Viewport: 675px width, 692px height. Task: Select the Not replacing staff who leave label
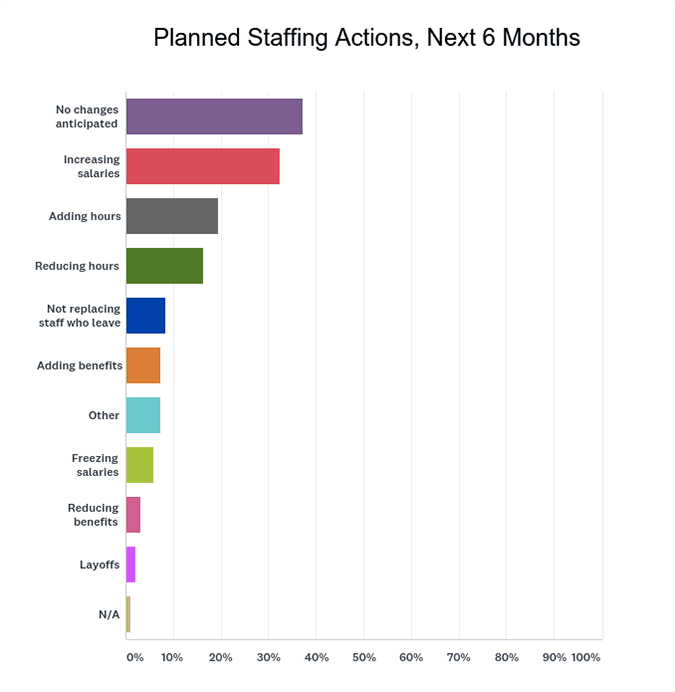pyautogui.click(x=84, y=316)
